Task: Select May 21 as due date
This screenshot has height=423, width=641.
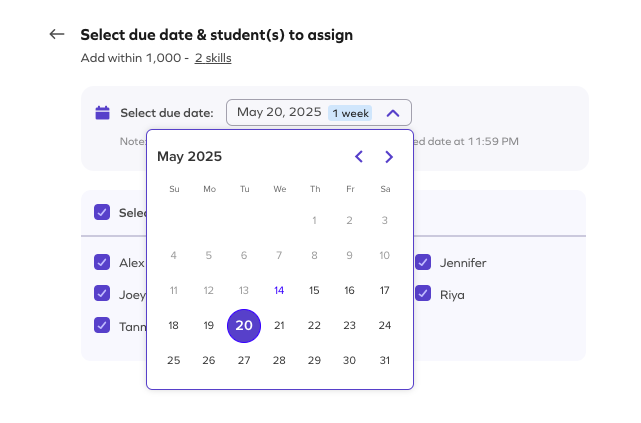Action: coord(279,325)
